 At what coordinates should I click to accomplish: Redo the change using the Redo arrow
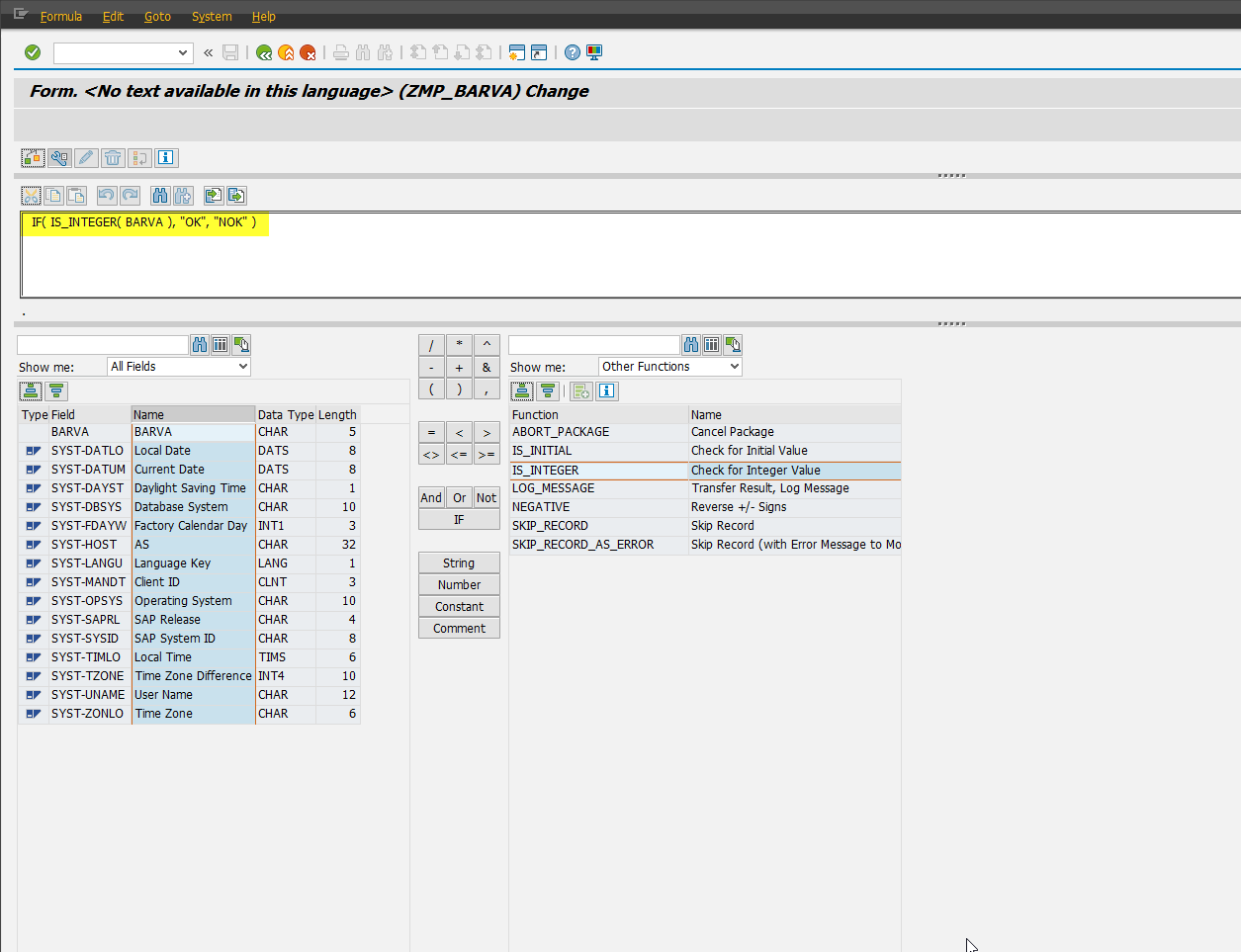(130, 195)
